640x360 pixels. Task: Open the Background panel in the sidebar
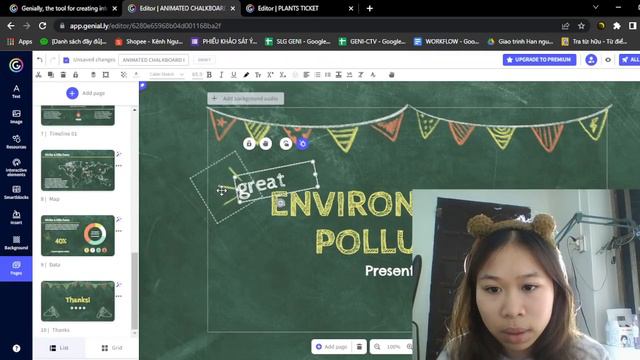pyautogui.click(x=16, y=242)
